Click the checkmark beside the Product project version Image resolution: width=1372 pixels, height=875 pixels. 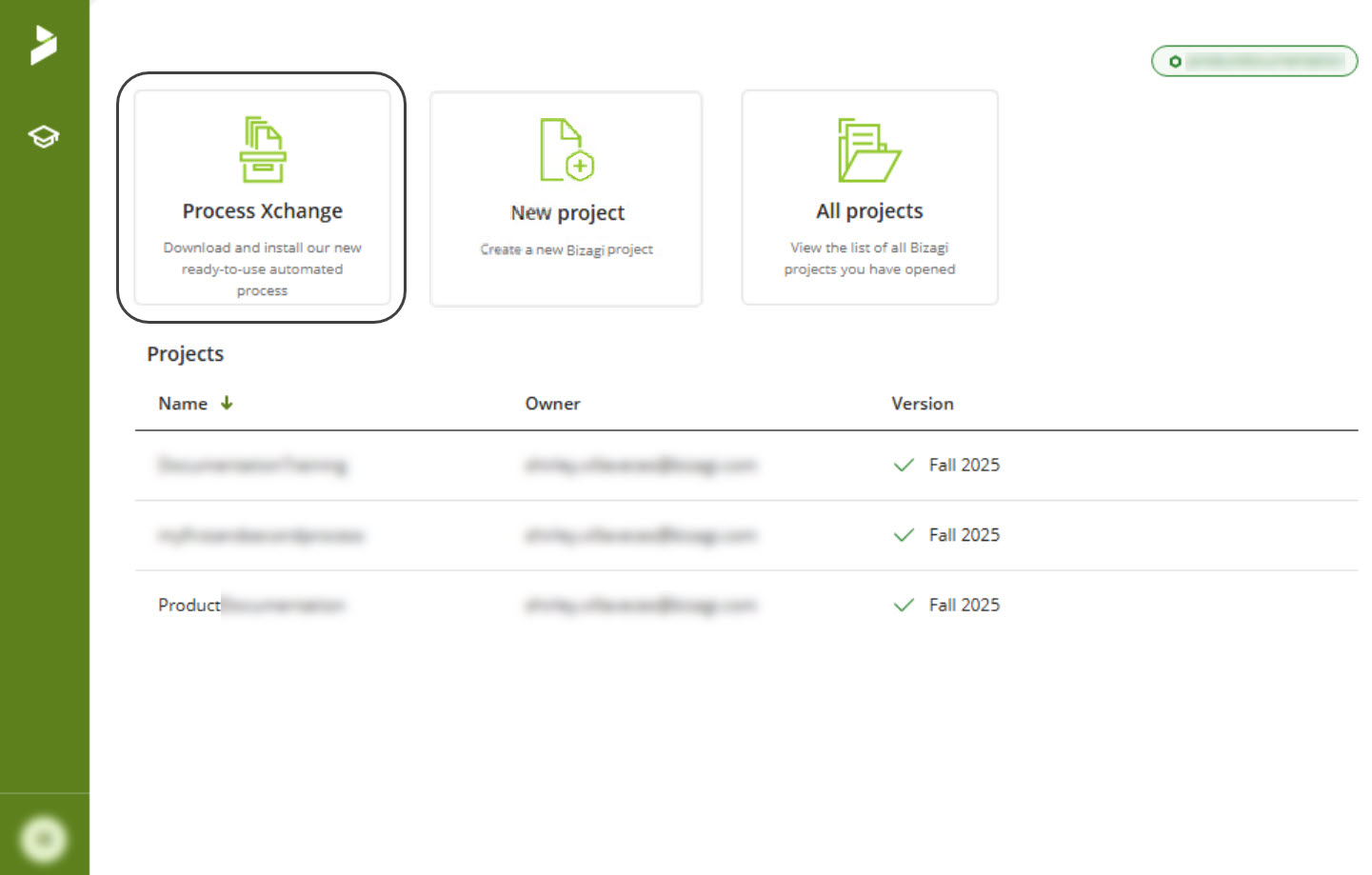pyautogui.click(x=904, y=605)
